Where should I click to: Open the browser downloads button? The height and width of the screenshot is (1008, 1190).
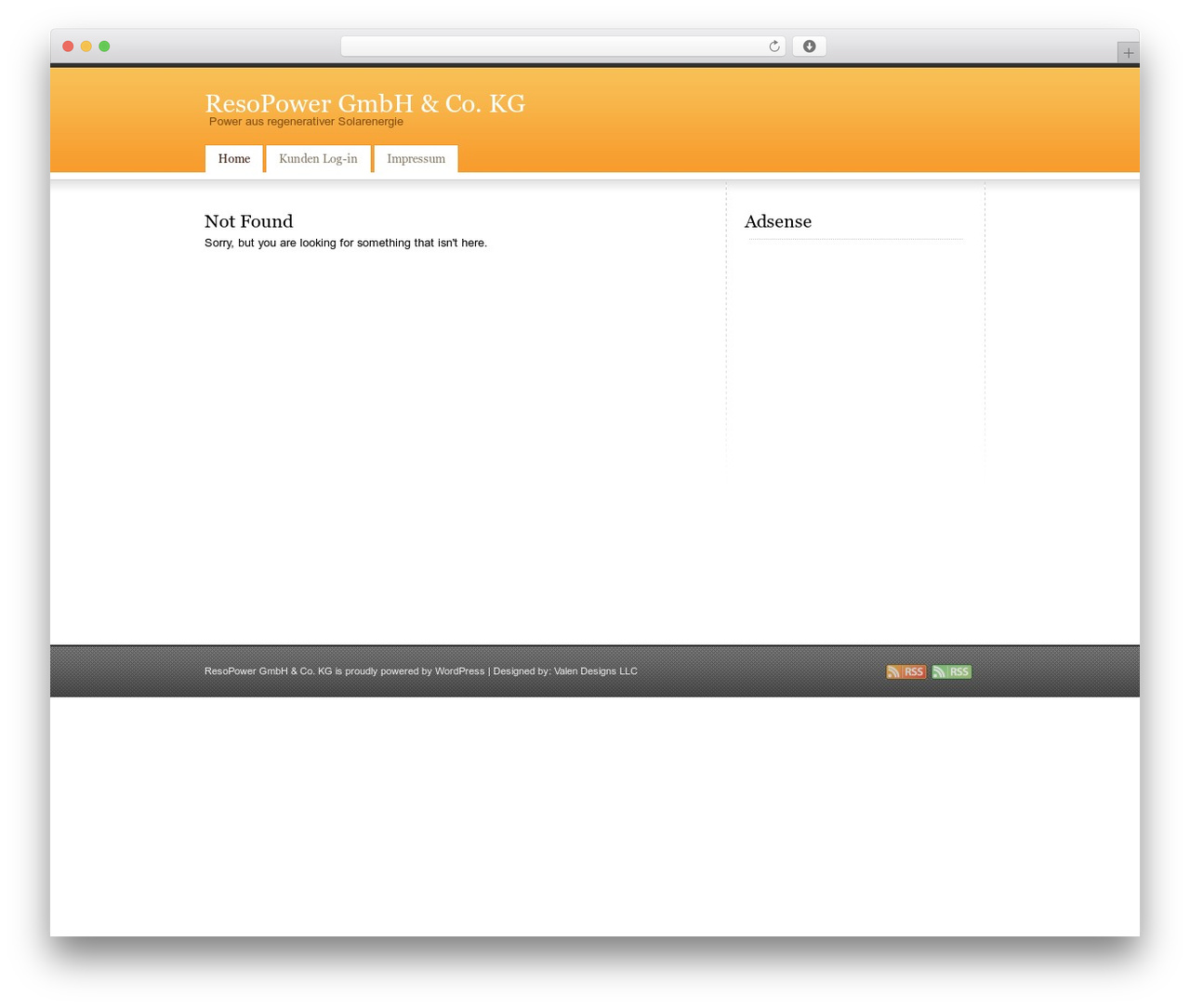809,46
